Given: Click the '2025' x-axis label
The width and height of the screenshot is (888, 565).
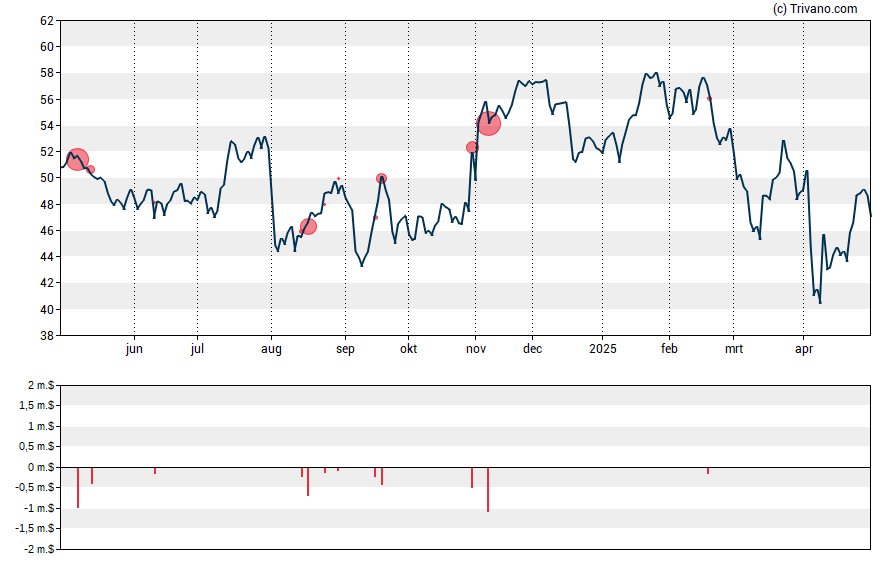Looking at the screenshot, I should (603, 349).
